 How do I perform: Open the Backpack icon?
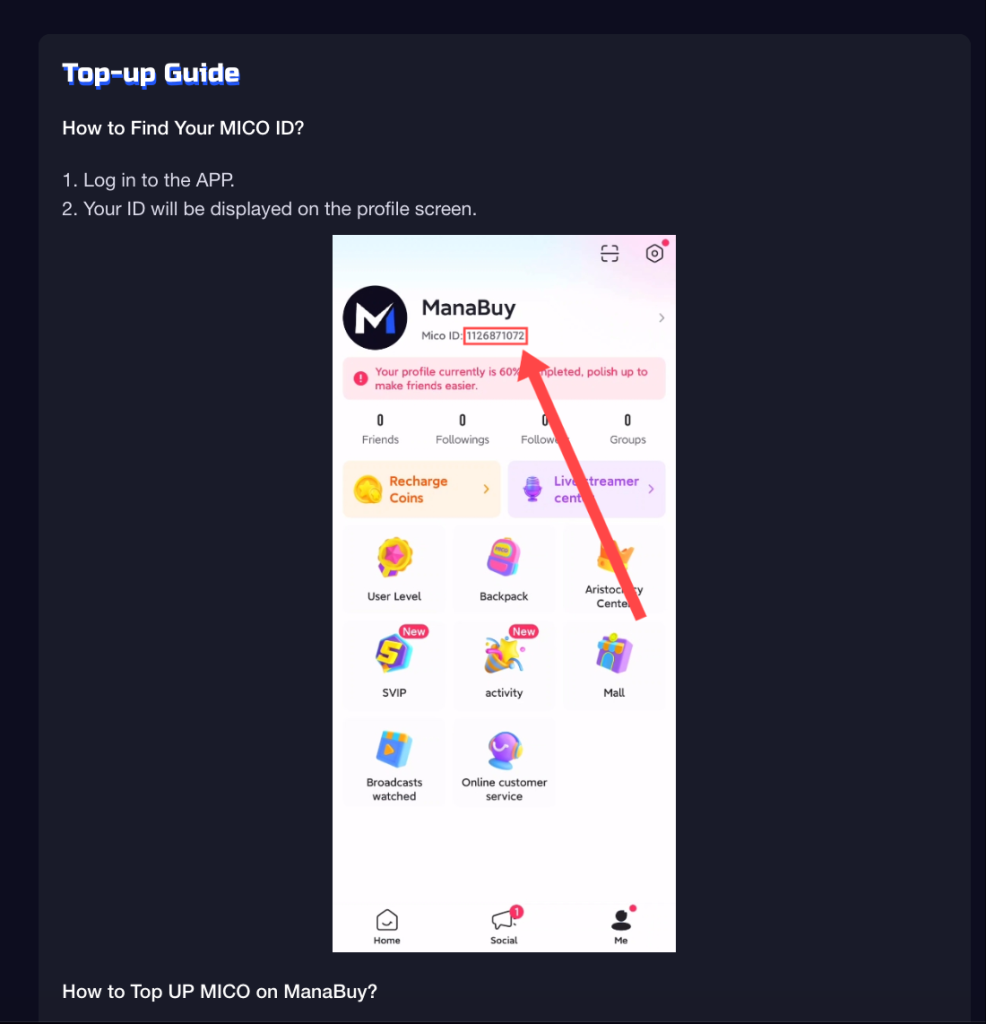click(503, 557)
